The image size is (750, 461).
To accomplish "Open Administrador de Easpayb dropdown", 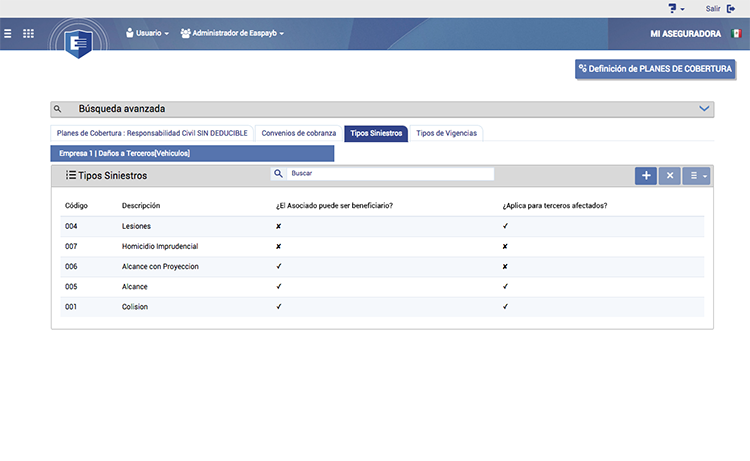I will 232,33.
